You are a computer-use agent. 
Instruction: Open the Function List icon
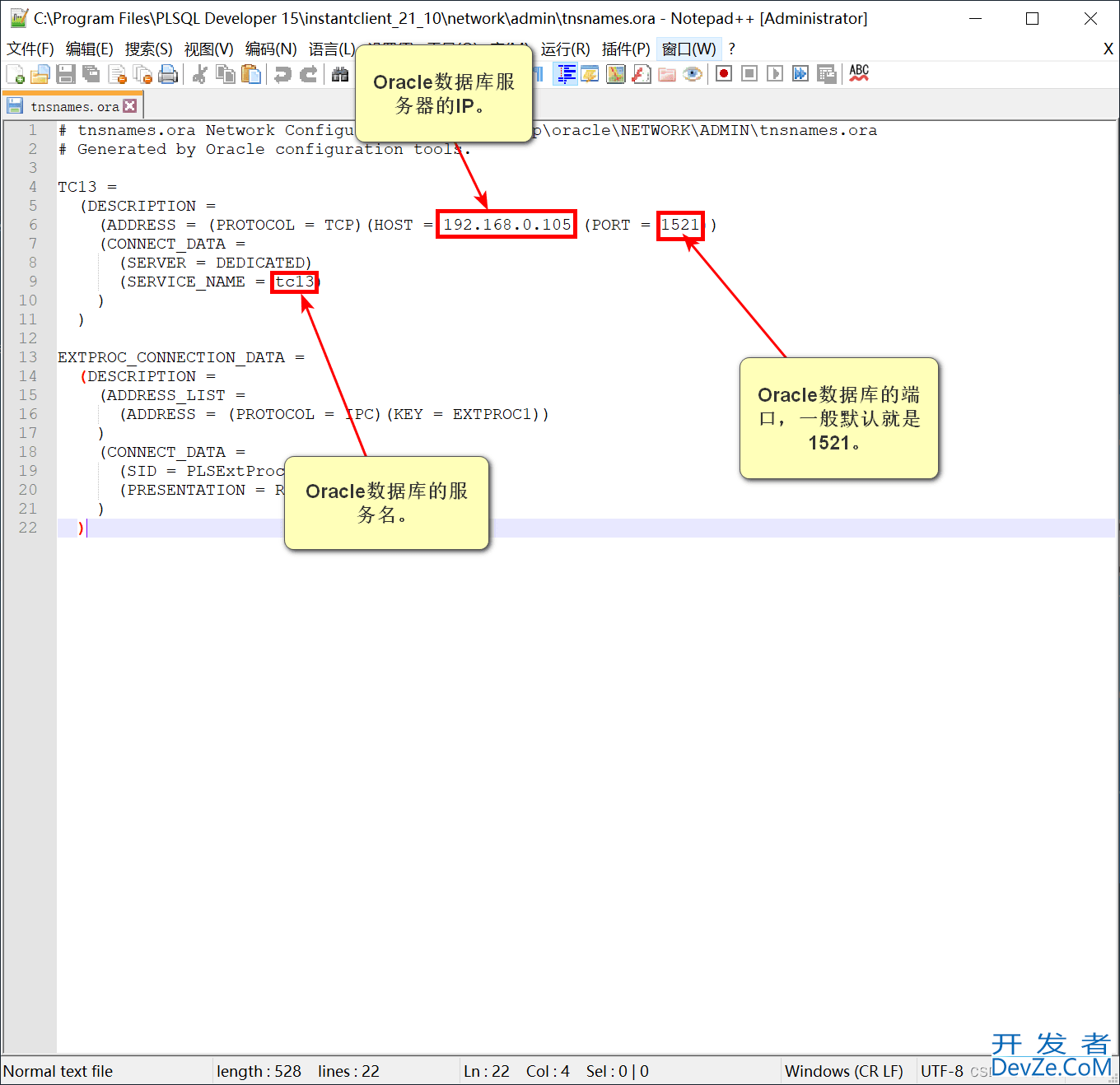tap(642, 74)
